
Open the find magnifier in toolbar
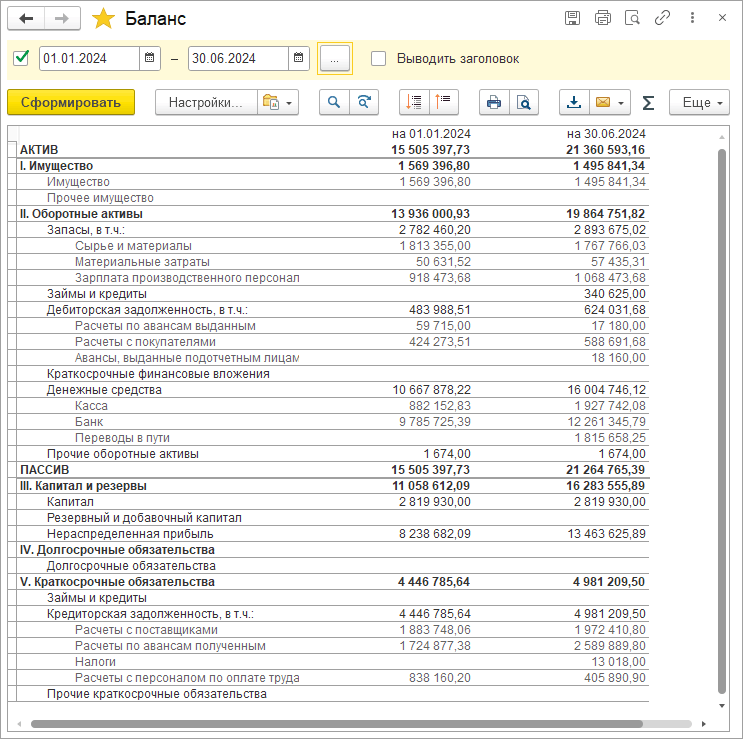point(334,102)
